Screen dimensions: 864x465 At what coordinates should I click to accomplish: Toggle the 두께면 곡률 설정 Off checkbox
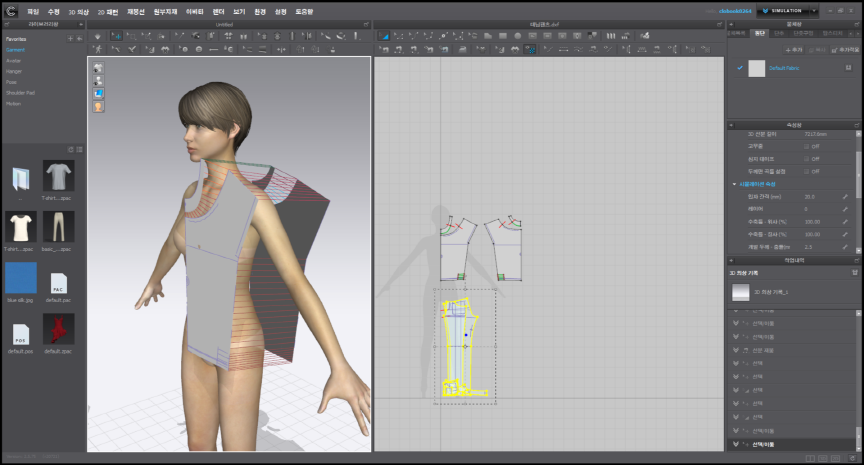(806, 171)
